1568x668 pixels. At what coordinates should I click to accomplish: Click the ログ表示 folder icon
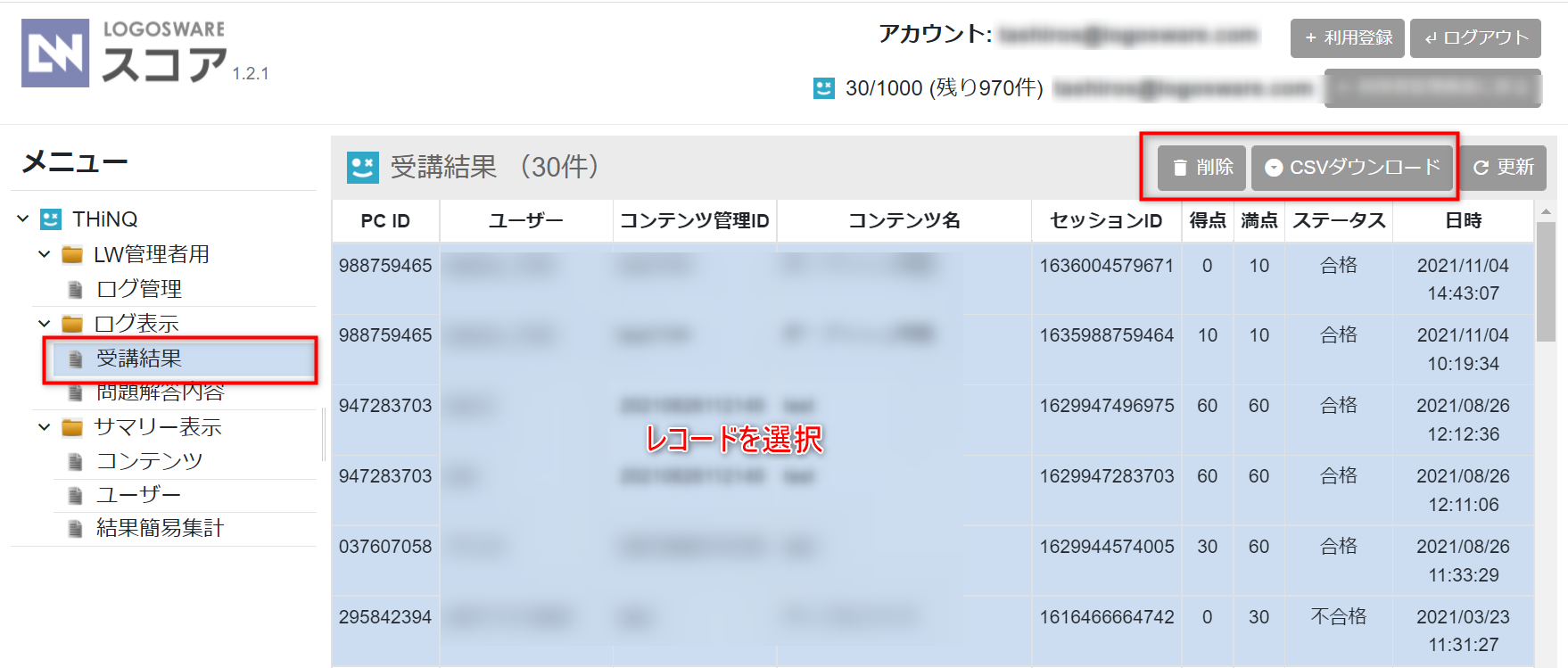72,324
